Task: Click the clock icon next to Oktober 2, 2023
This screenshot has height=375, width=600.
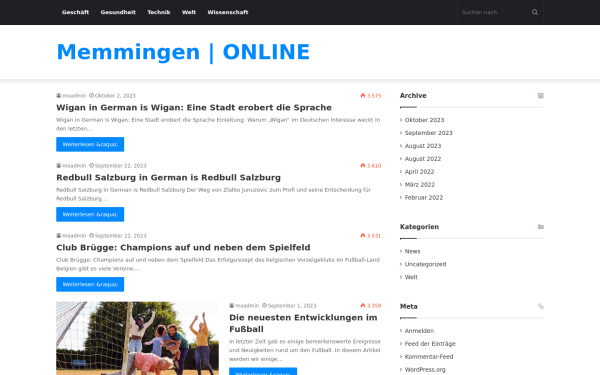Action: (x=91, y=96)
